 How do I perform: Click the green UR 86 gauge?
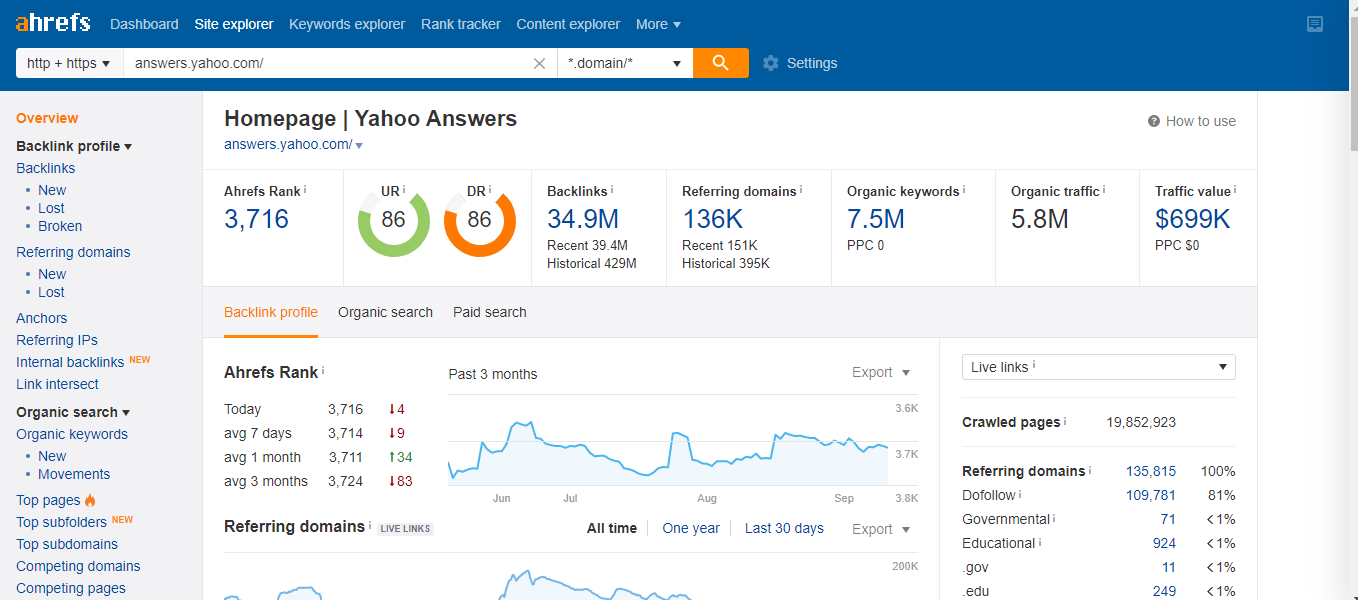pyautogui.click(x=394, y=220)
